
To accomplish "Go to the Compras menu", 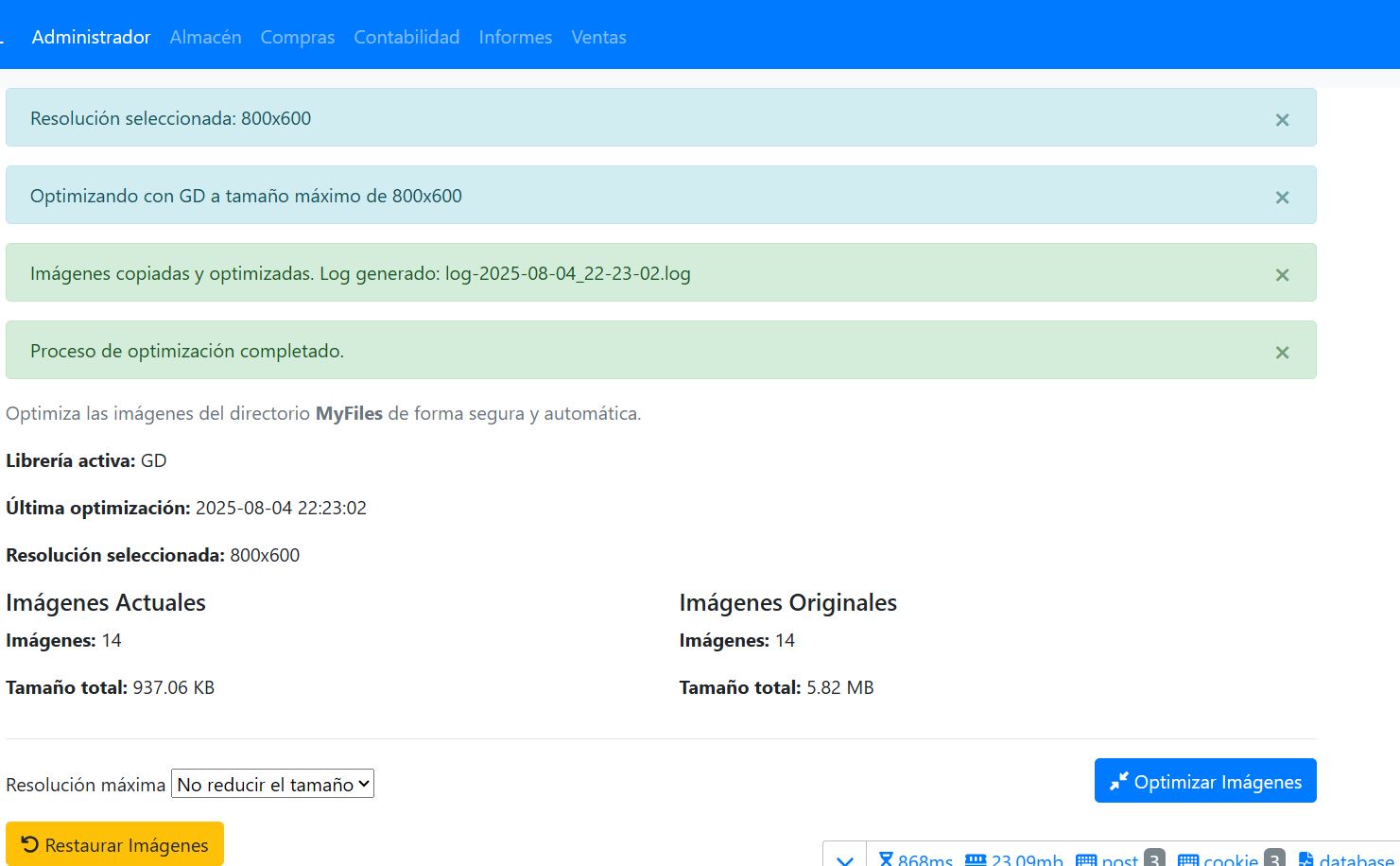I will pos(297,37).
